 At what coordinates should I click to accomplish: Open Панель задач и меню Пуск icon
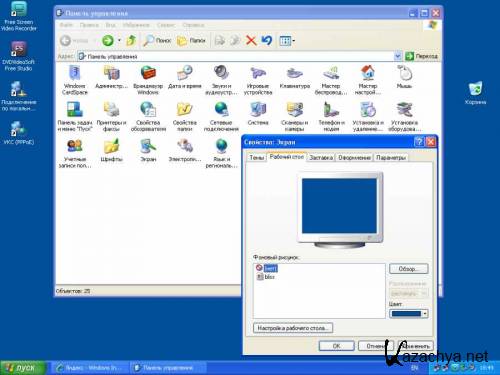coord(75,116)
